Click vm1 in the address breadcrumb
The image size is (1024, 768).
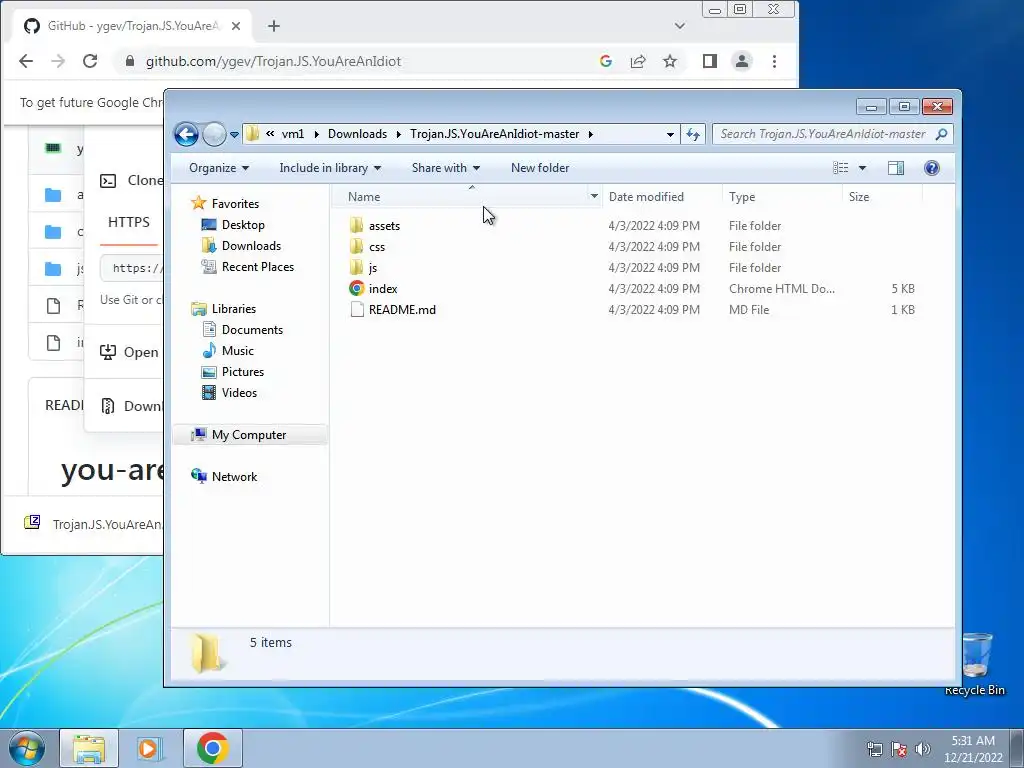tap(293, 134)
